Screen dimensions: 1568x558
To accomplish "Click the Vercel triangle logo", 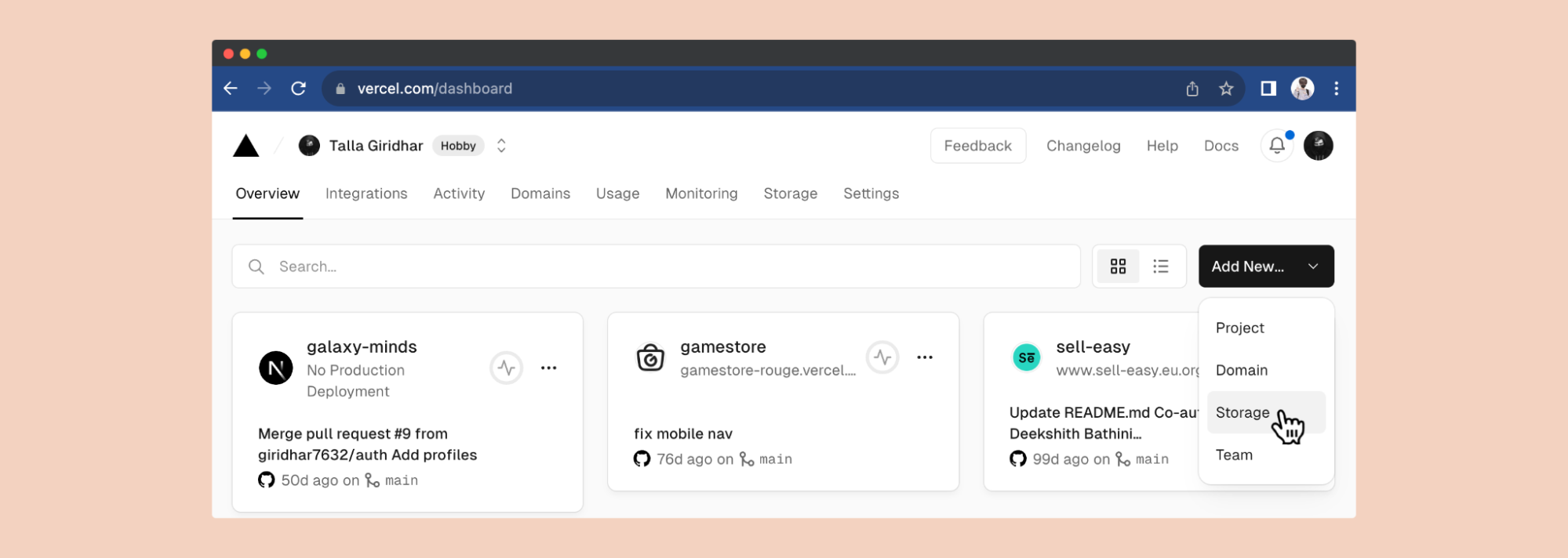I will tap(246, 146).
